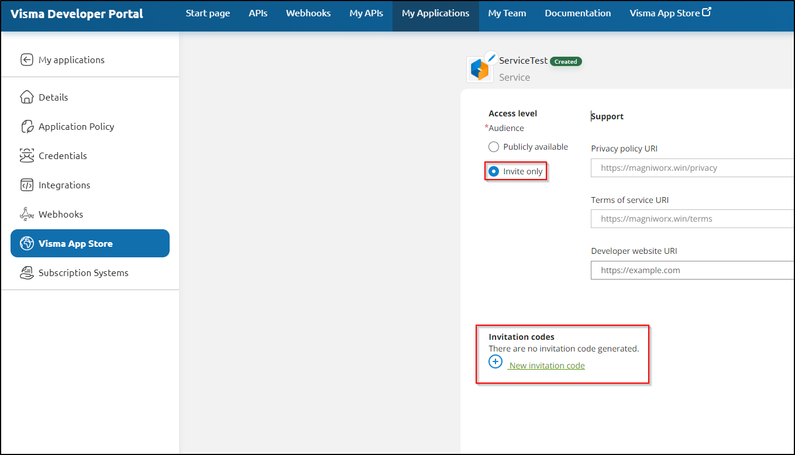Click the back arrow icon beside My applications
This screenshot has width=795, height=455.
26,60
